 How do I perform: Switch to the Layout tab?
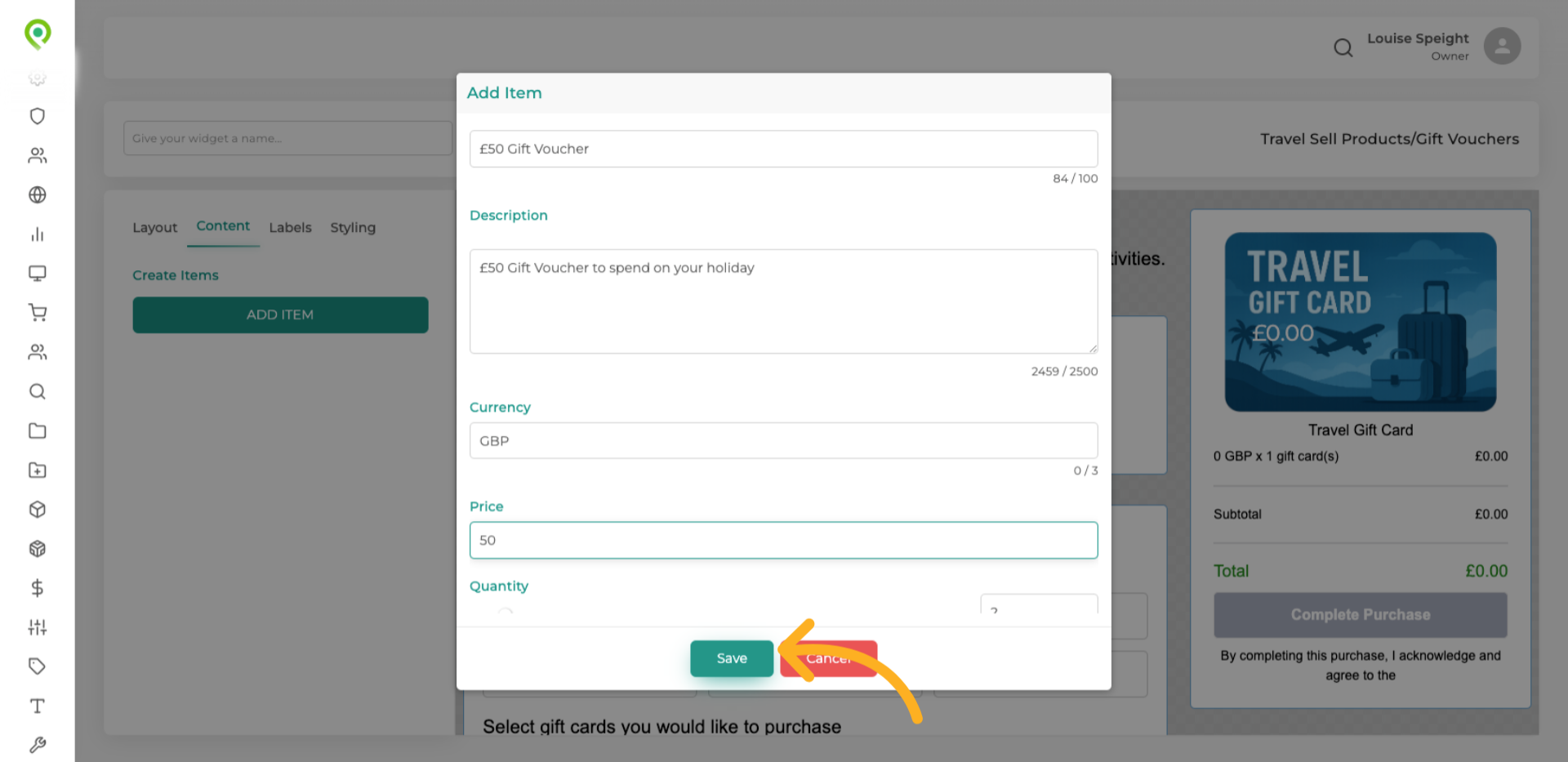click(154, 228)
